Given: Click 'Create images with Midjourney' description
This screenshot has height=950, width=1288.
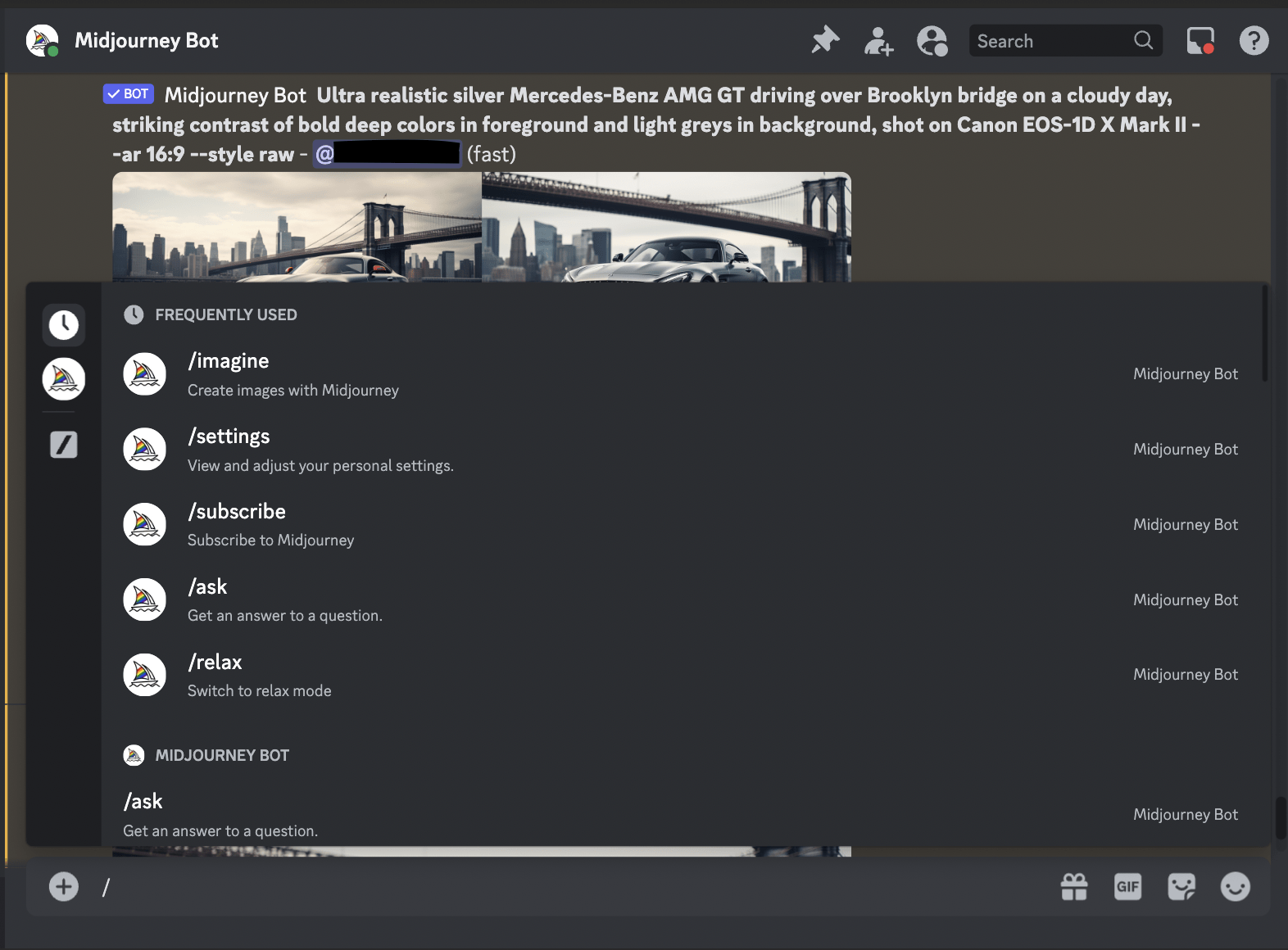Looking at the screenshot, I should [x=293, y=391].
